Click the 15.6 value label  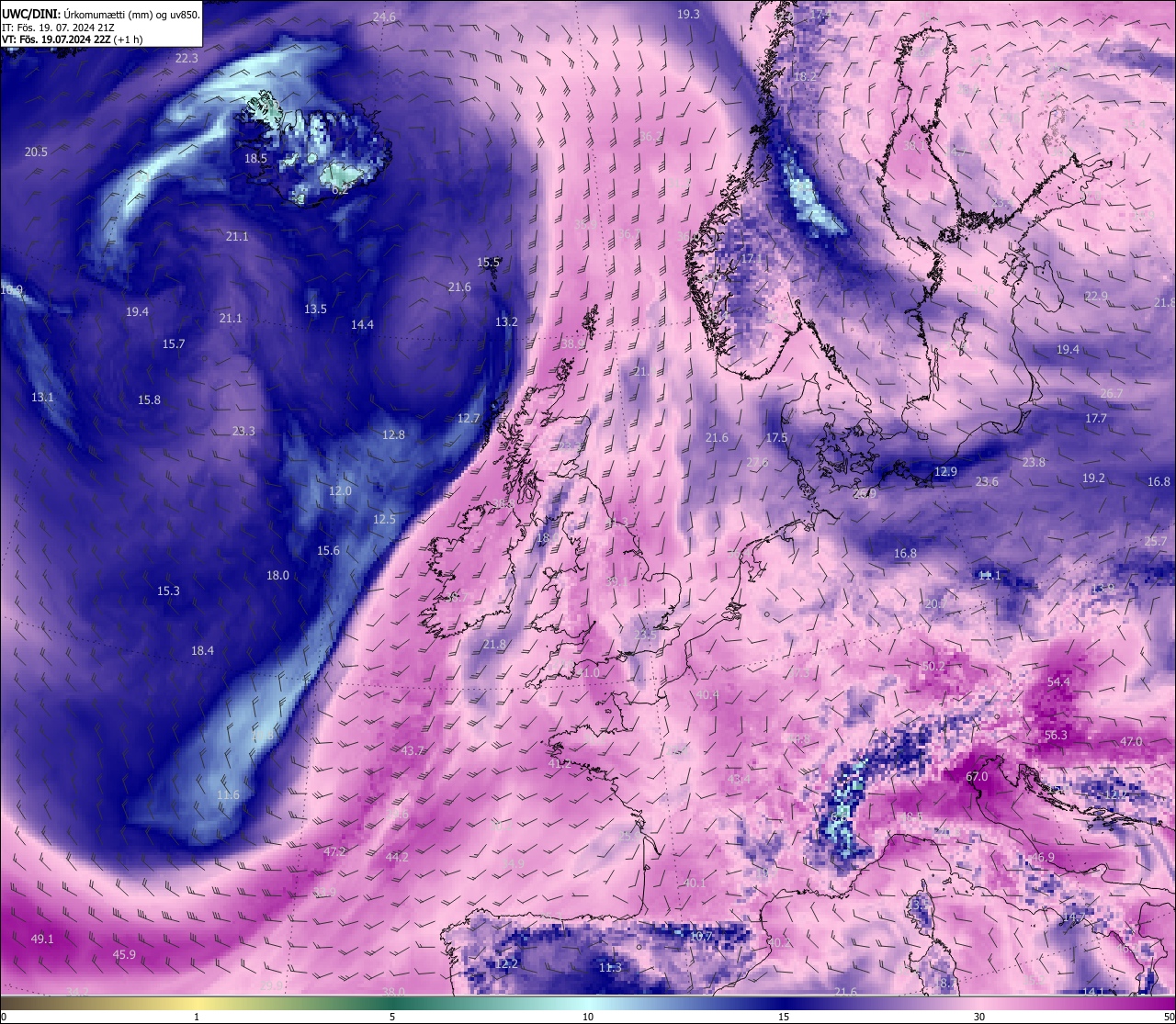[x=328, y=551]
